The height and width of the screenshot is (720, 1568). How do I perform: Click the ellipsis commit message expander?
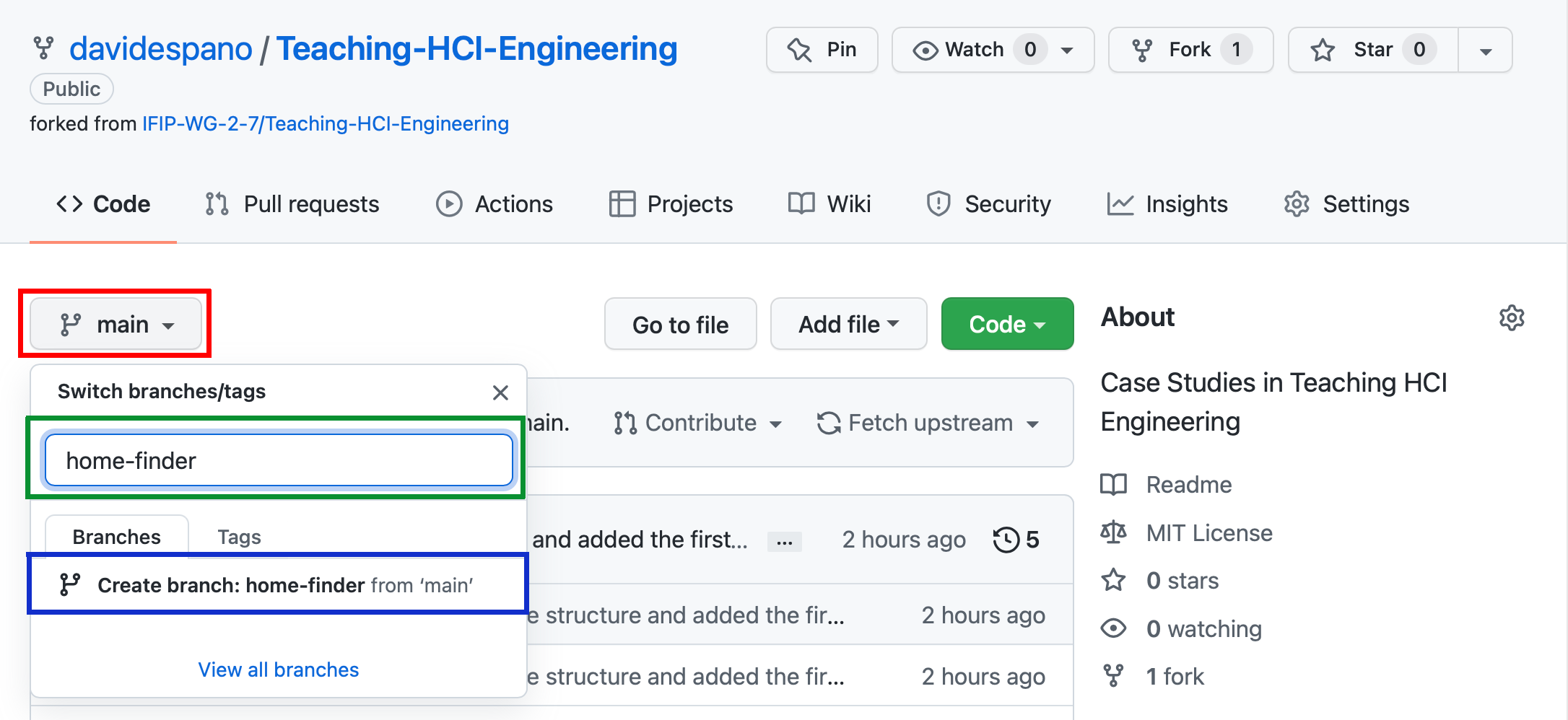coord(784,541)
